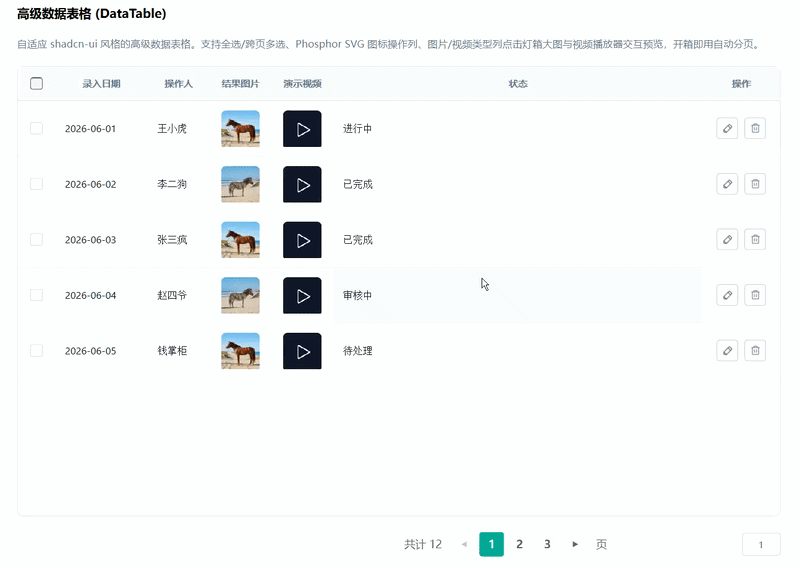Click the 状态 column header
The height and width of the screenshot is (568, 800).
(x=518, y=84)
